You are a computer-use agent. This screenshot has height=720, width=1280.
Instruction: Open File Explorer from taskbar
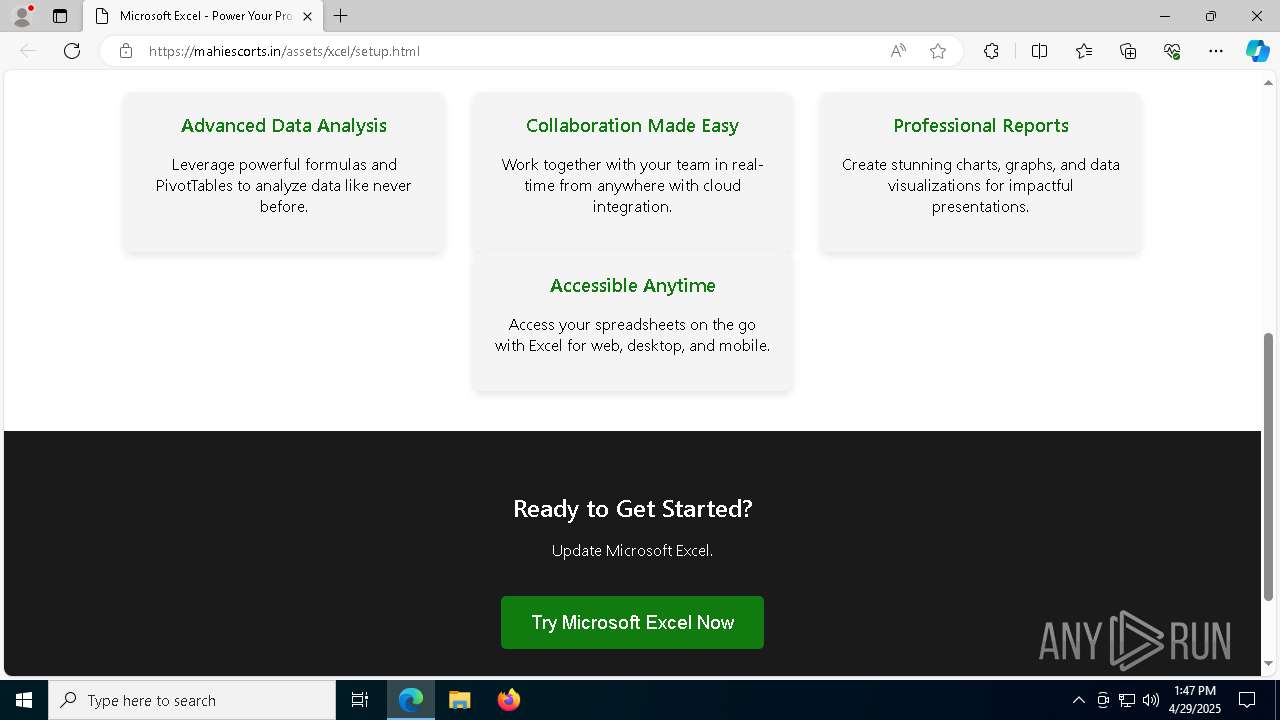(459, 700)
